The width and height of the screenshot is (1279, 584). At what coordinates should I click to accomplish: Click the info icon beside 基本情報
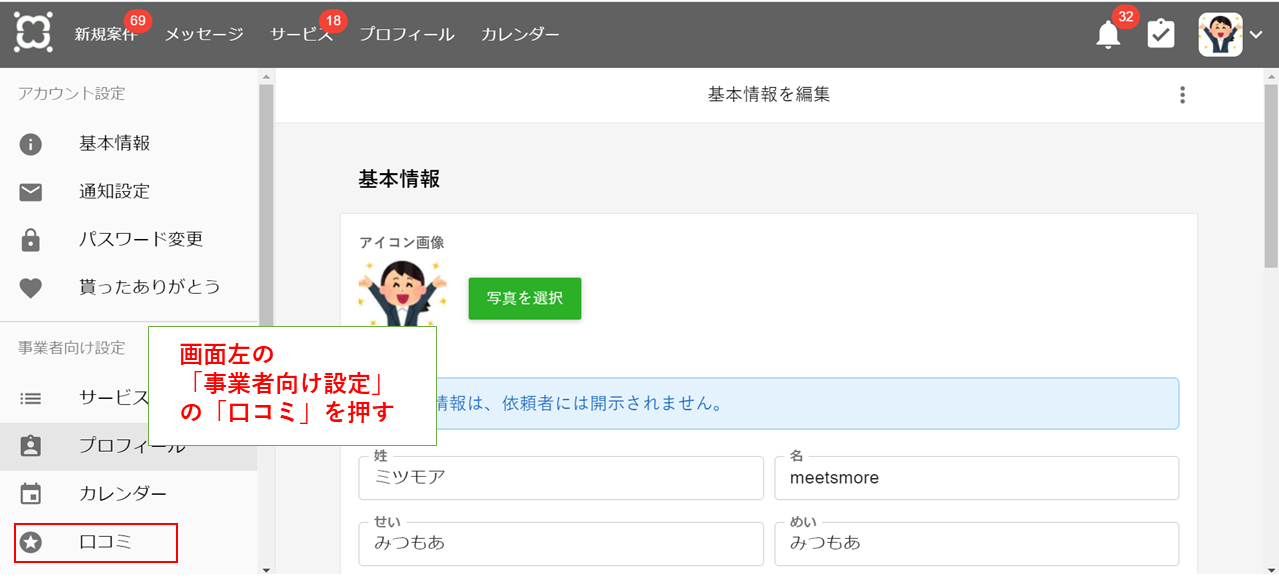coord(31,144)
